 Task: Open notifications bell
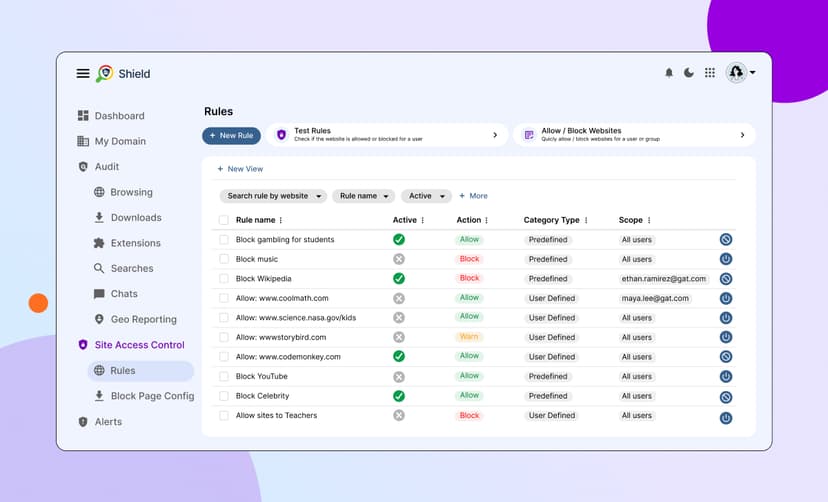669,73
